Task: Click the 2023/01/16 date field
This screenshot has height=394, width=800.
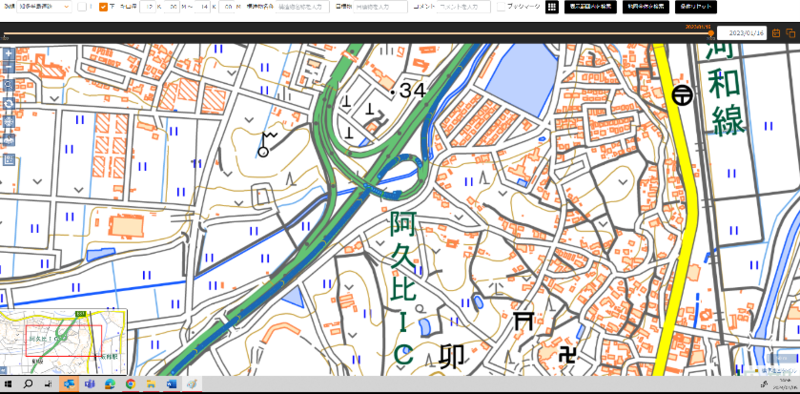Action: tap(742, 33)
